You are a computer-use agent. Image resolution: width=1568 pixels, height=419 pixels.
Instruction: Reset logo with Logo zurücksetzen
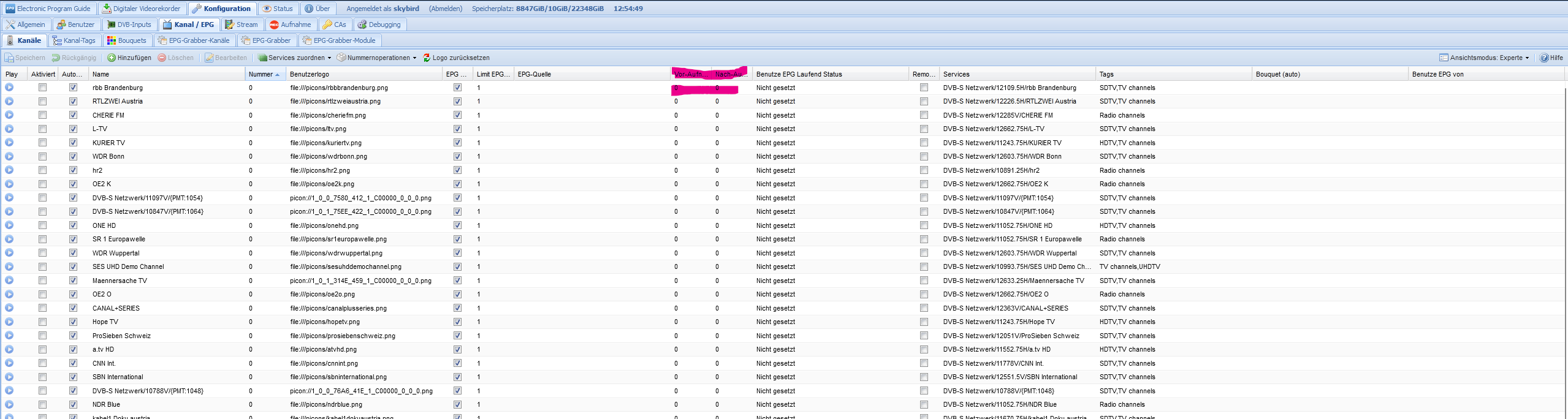[x=456, y=58]
